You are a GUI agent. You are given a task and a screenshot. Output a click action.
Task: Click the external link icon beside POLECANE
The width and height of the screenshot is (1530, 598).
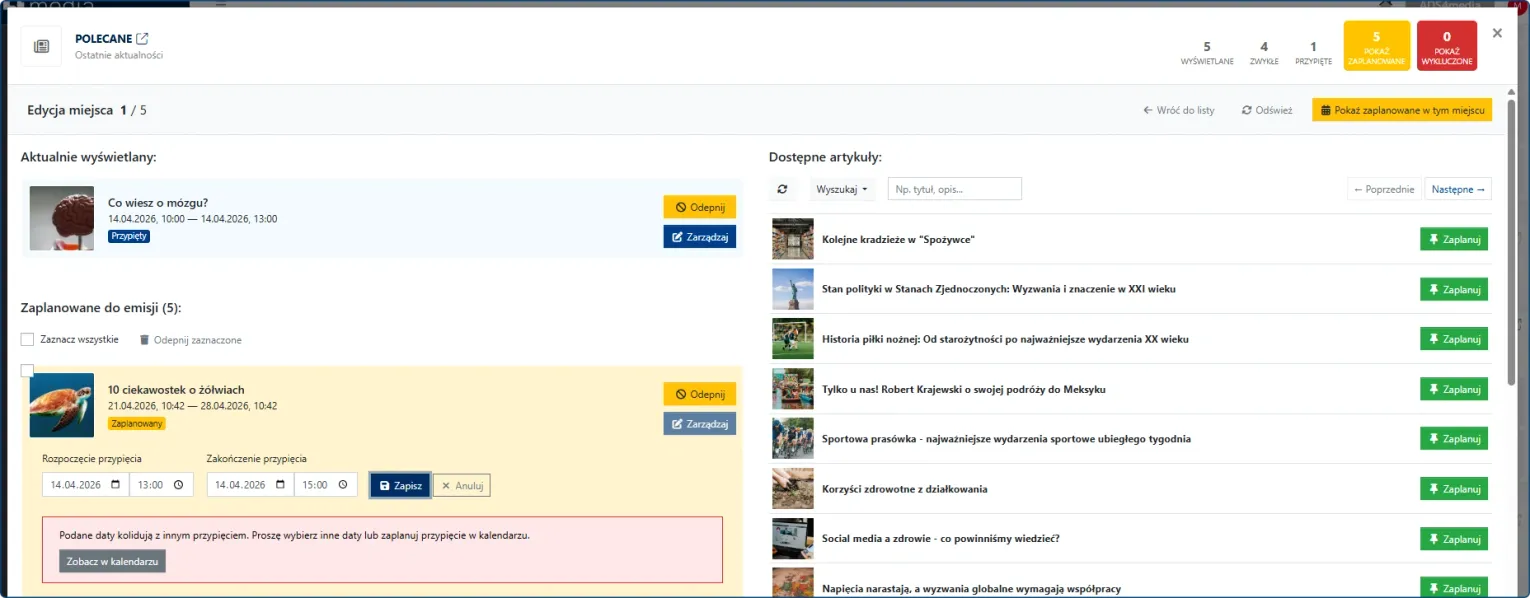142,39
